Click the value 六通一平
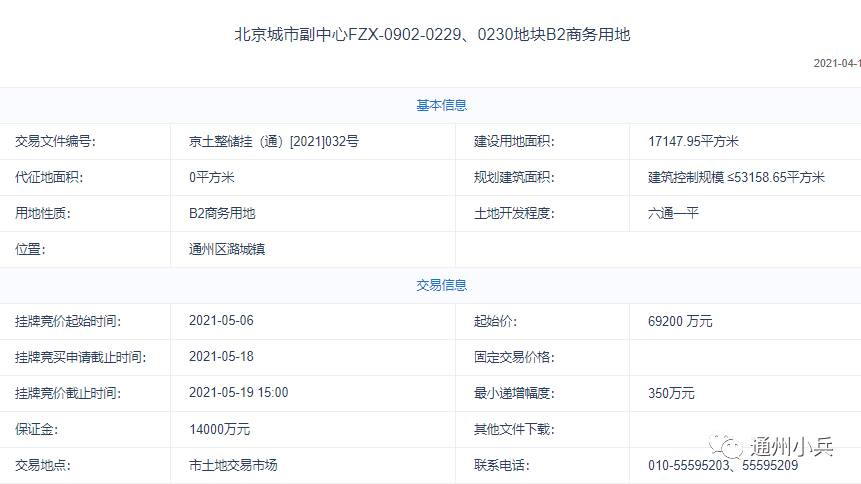This screenshot has height=484, width=861. coord(673,213)
